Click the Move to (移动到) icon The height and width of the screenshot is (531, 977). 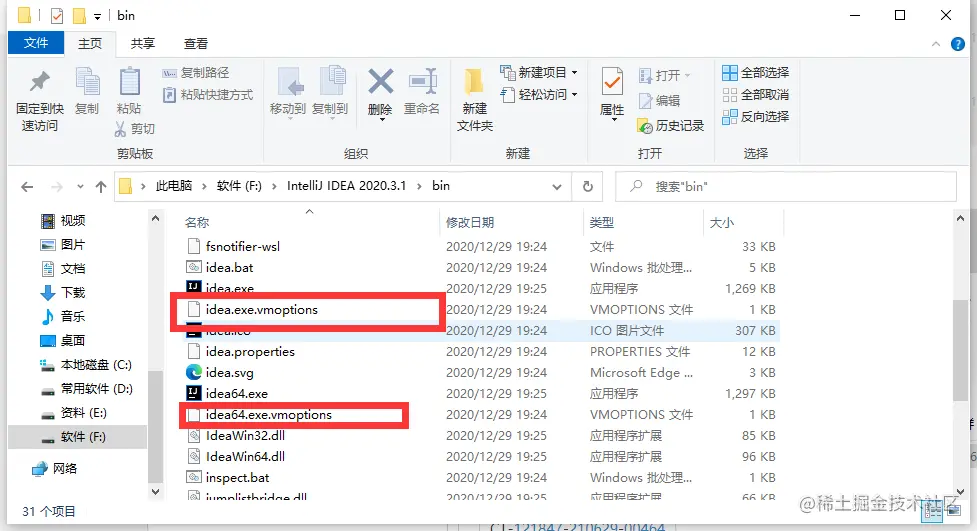[x=289, y=82]
